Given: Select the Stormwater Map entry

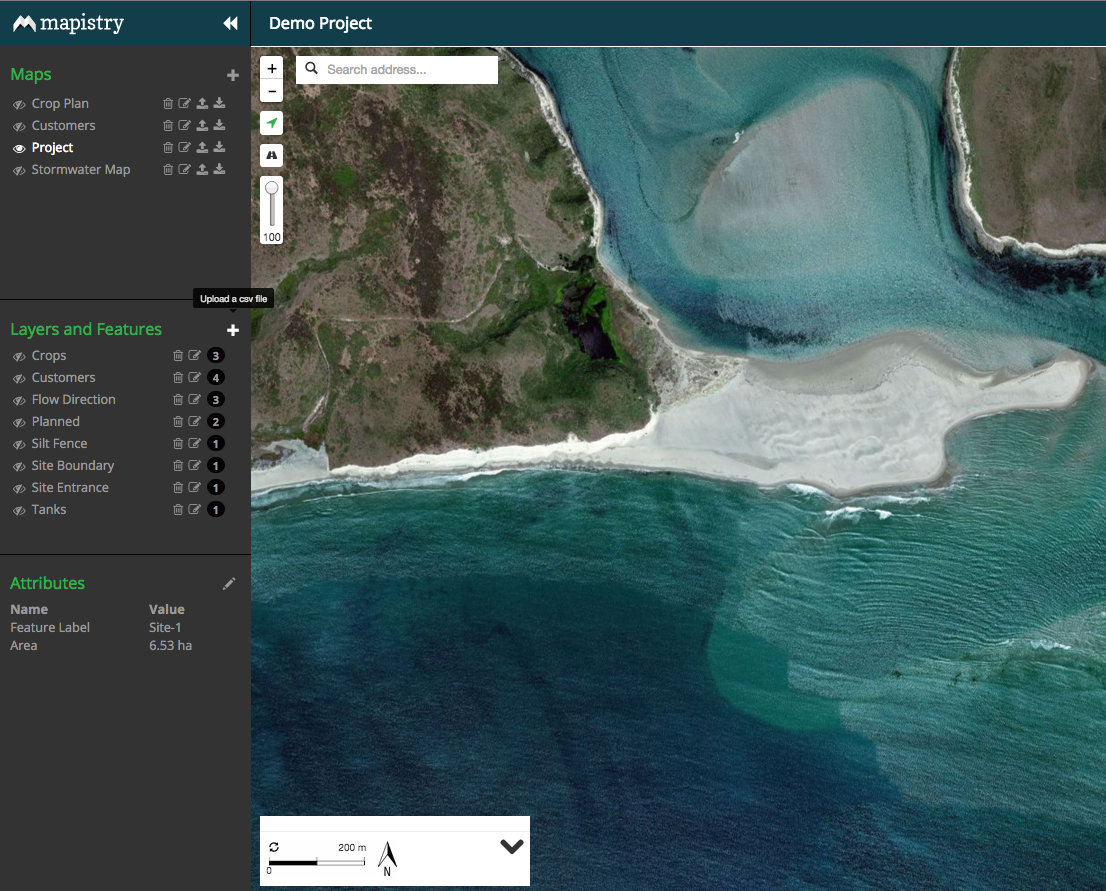Looking at the screenshot, I should (80, 170).
